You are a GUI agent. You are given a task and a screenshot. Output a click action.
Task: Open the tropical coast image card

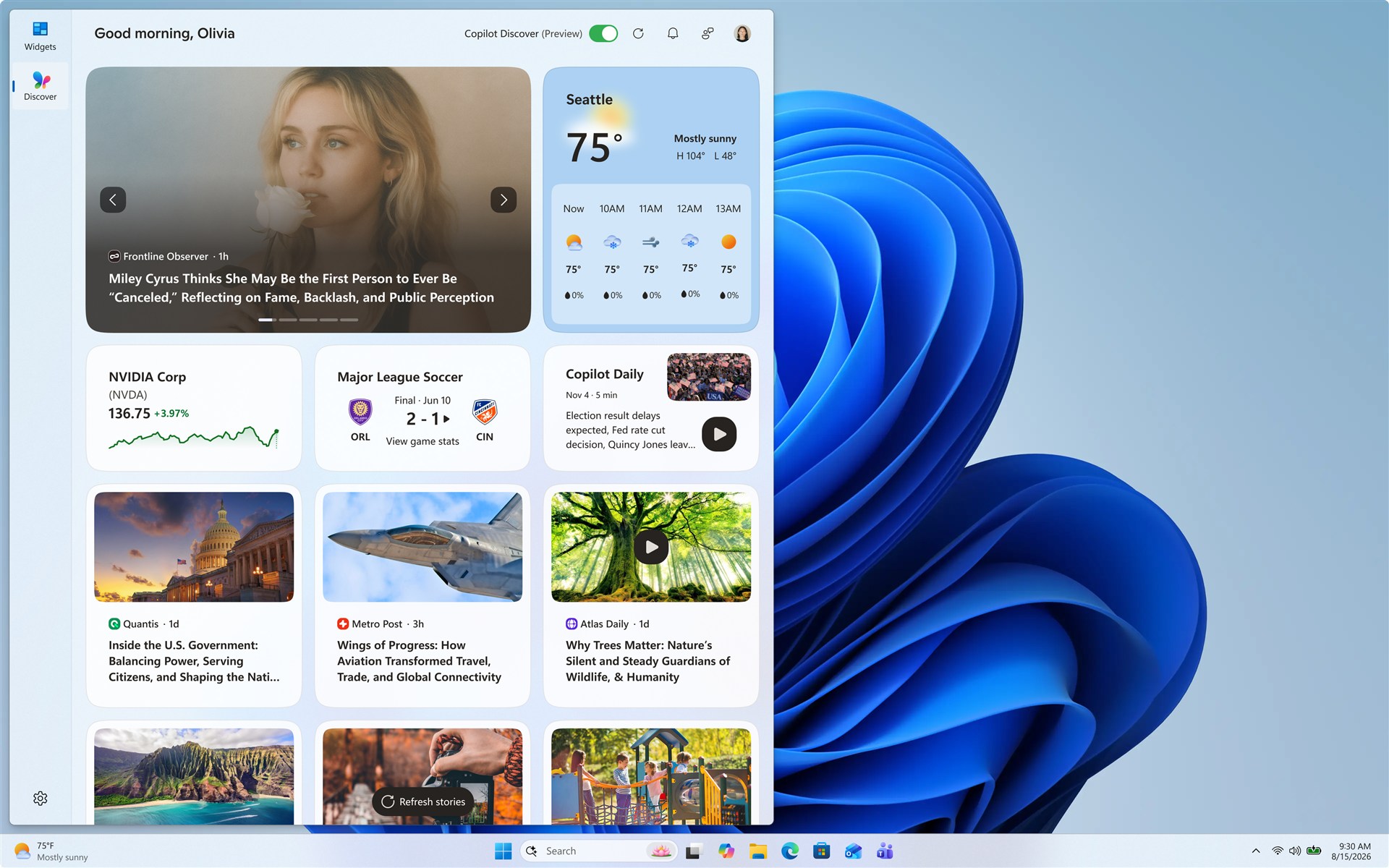[194, 776]
